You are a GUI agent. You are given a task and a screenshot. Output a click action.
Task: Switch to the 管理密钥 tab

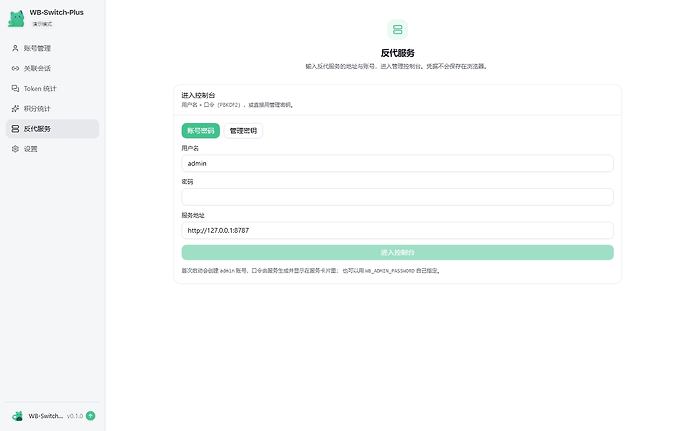[x=243, y=131]
